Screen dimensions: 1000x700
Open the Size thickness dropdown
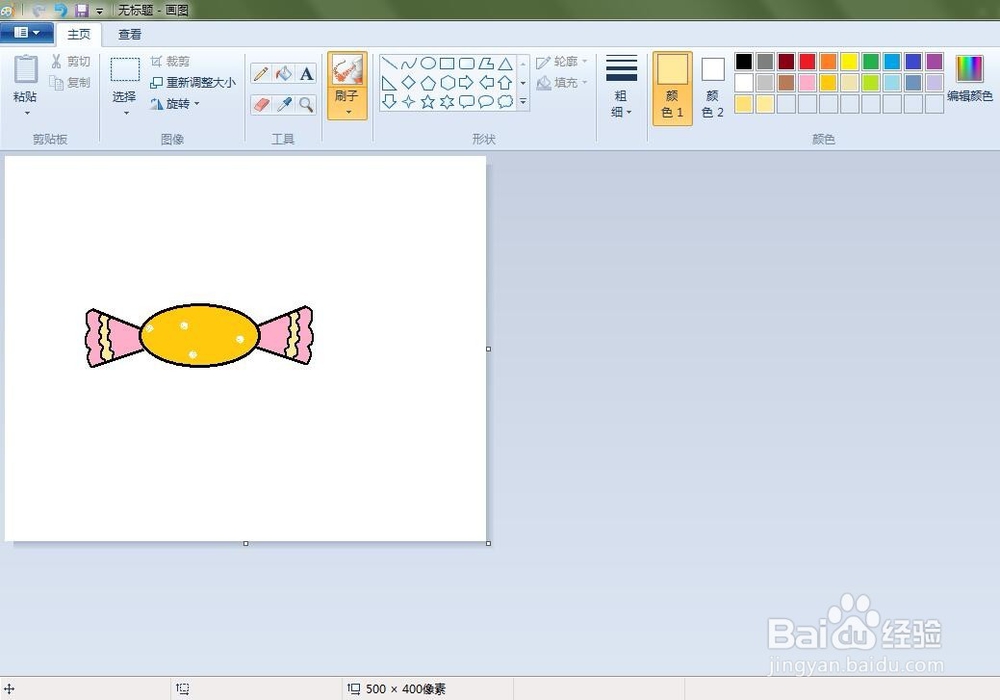(621, 87)
